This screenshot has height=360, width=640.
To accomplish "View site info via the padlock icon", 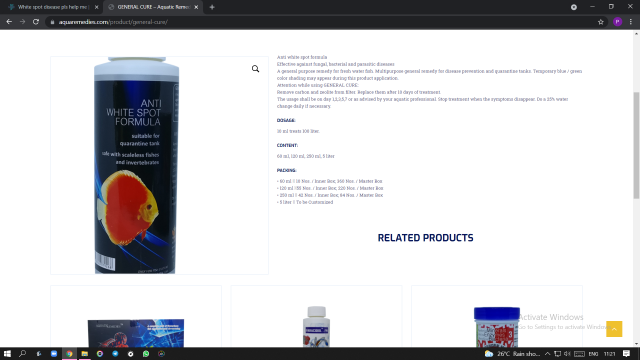I will (x=52, y=22).
